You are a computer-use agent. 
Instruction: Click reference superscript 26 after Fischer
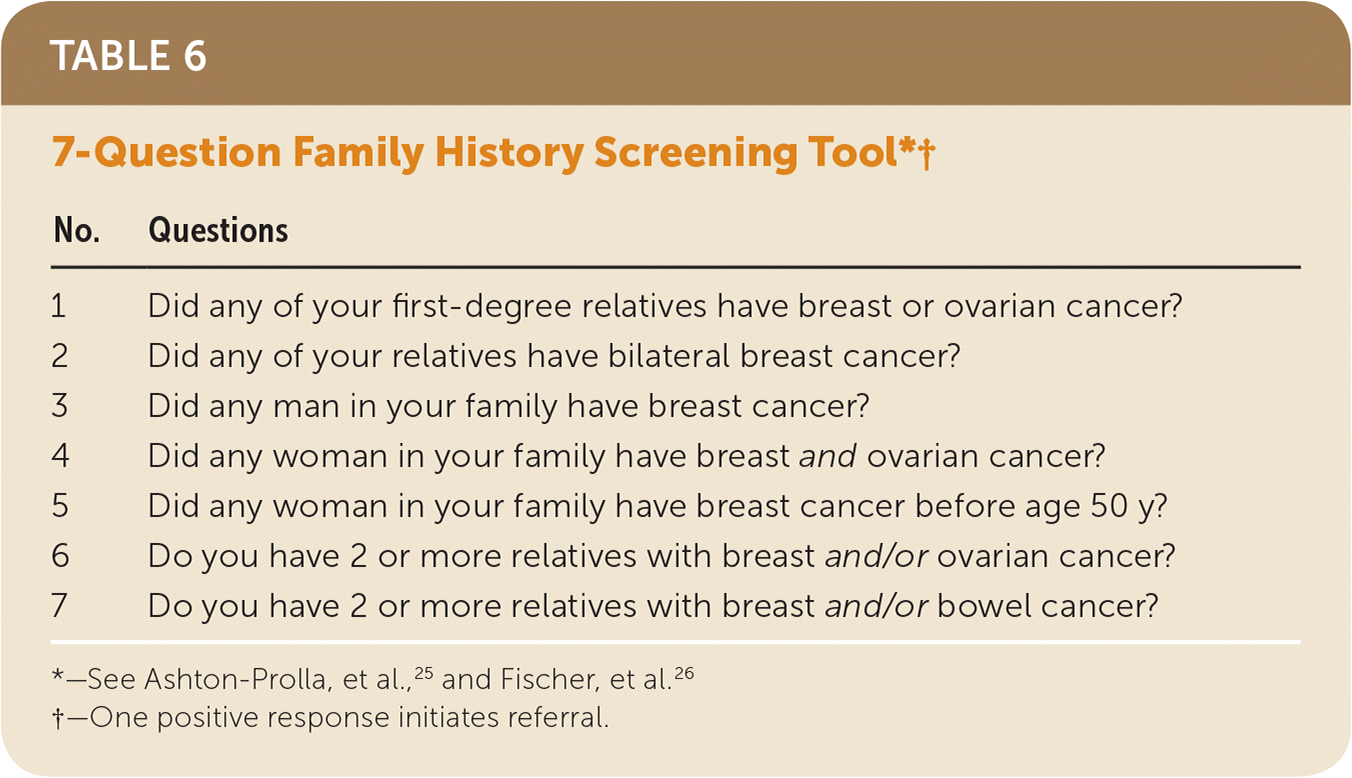tap(682, 672)
